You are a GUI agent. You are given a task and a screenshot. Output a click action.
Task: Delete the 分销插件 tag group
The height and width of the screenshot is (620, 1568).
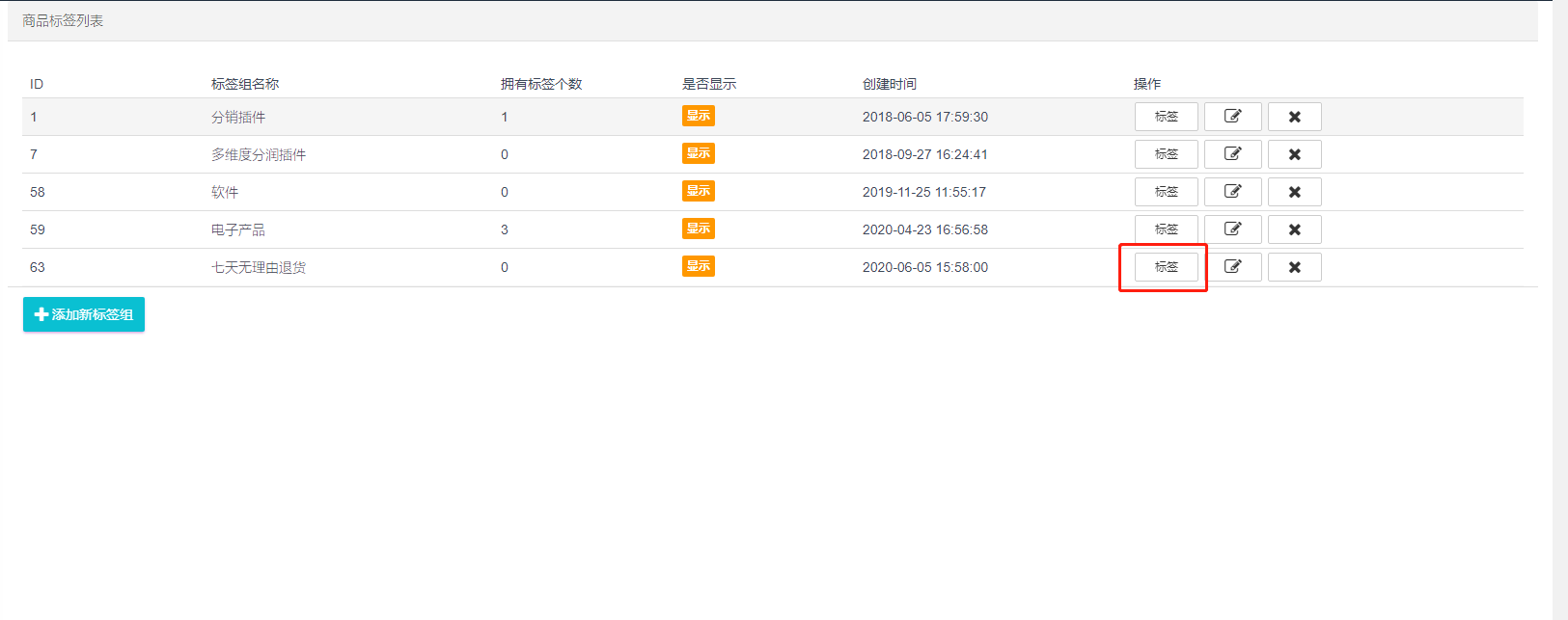coord(1294,117)
